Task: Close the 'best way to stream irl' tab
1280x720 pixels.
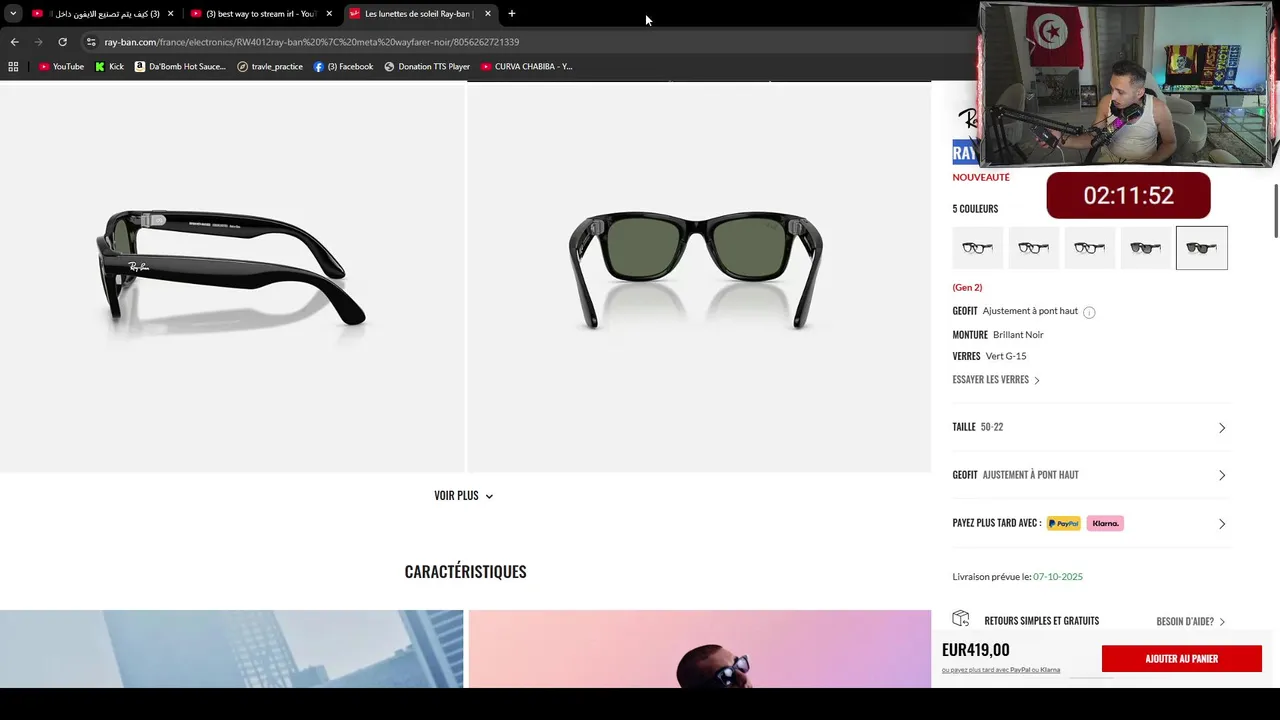Action: point(329,14)
